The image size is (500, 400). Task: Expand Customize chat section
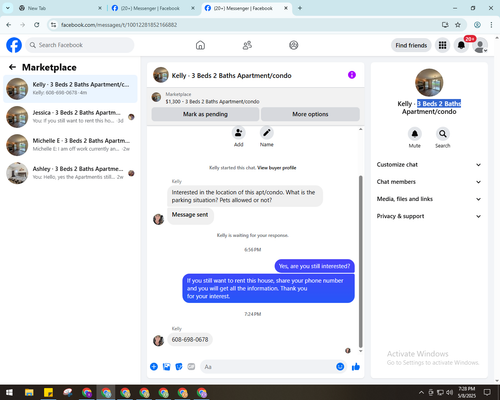point(429,165)
